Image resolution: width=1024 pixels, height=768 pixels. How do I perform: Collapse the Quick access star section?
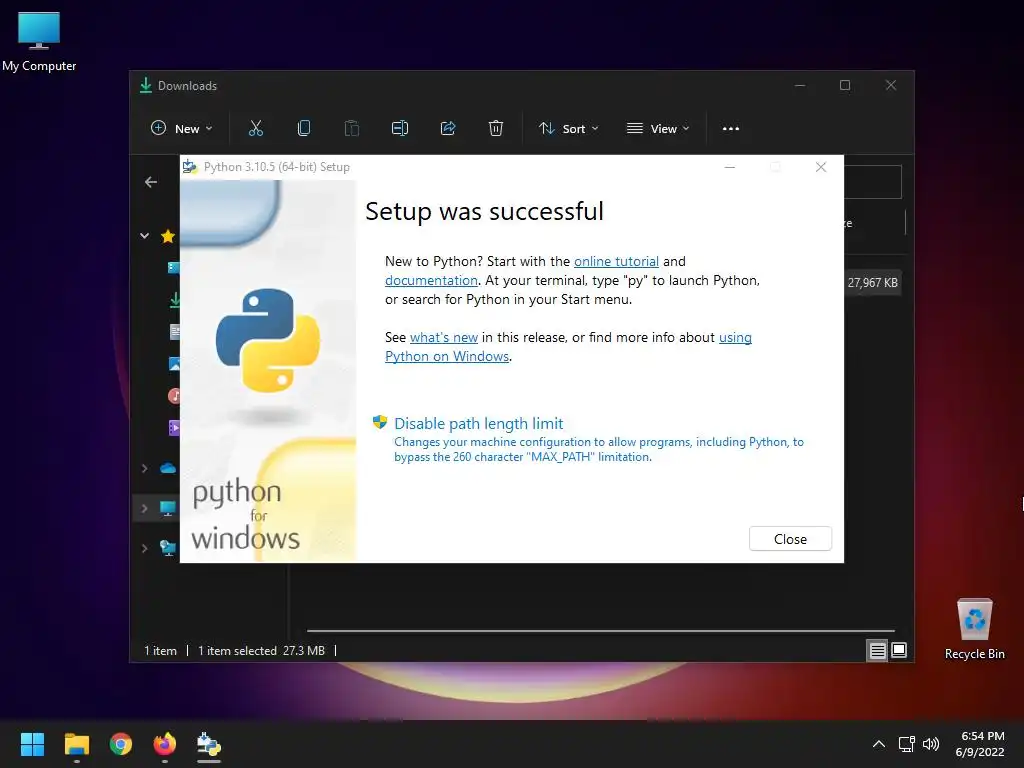[x=144, y=236]
